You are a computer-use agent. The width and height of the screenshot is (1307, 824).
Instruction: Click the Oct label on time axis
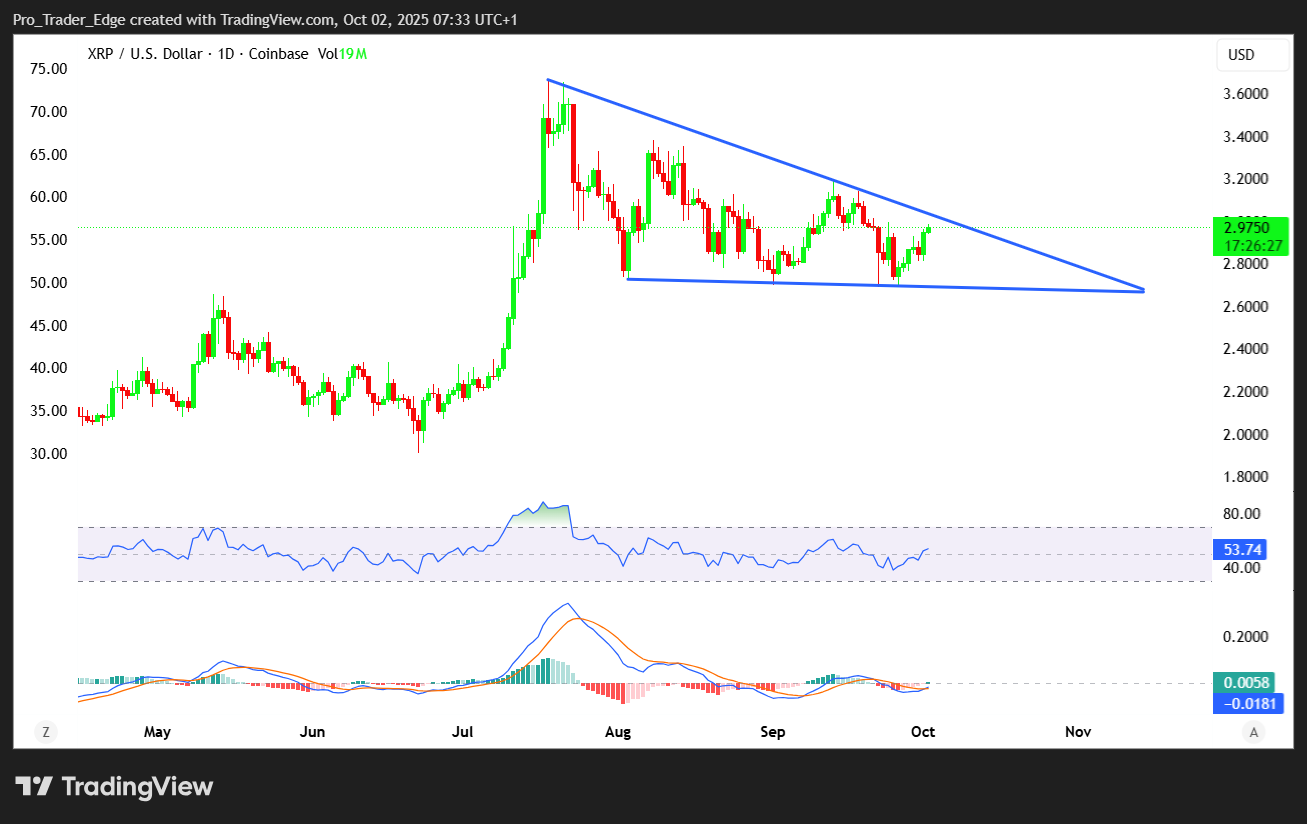[923, 732]
